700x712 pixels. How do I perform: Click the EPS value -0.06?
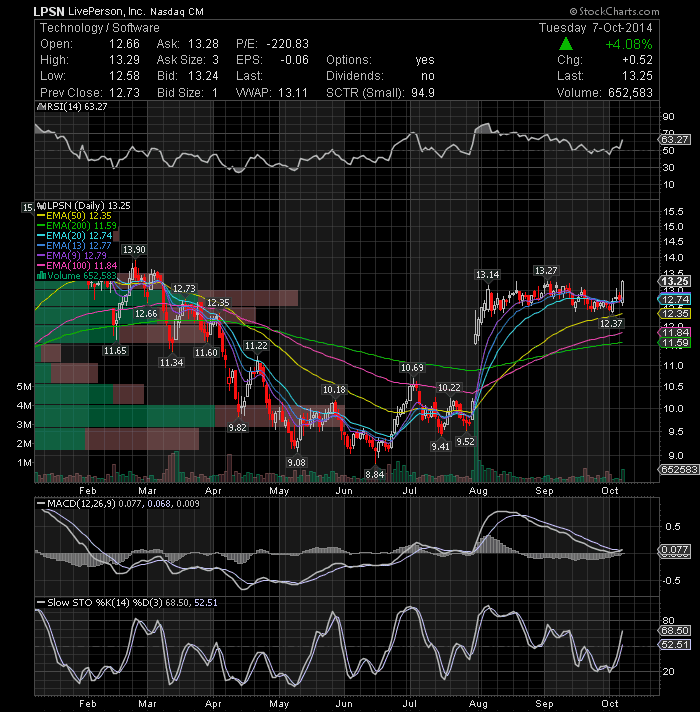295,60
